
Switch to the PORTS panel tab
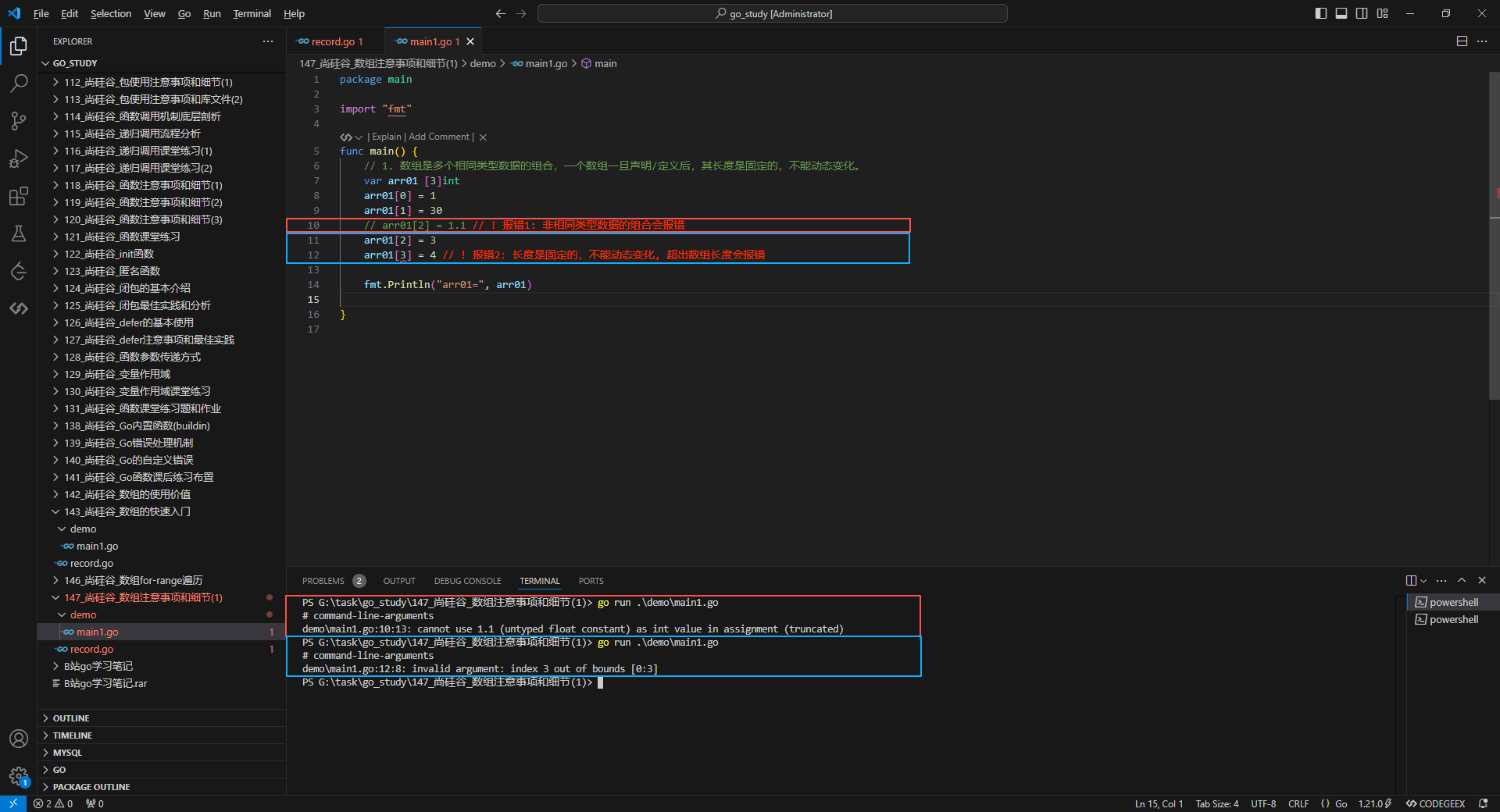coord(591,581)
